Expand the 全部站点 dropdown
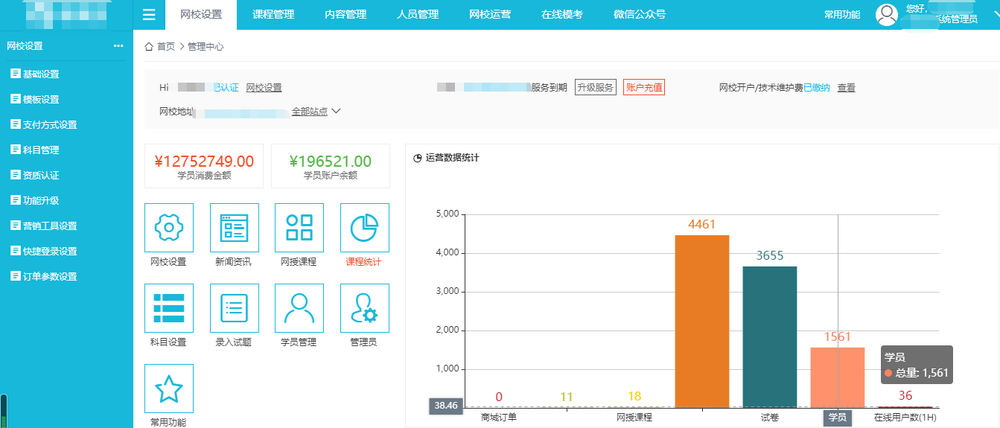This screenshot has width=1000, height=428. [x=316, y=112]
